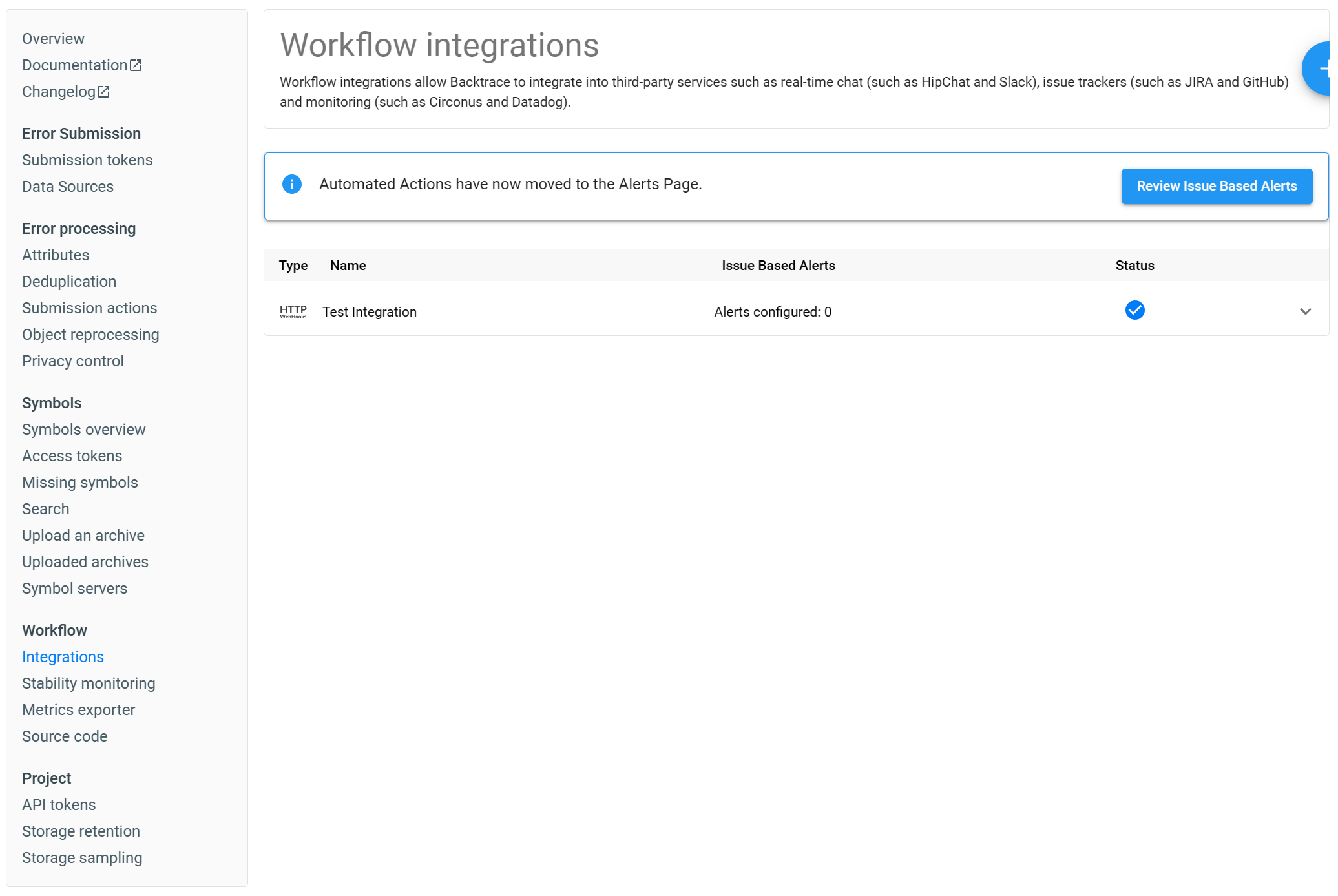Click the HTTP WebHooks integration type icon
The width and height of the screenshot is (1338, 896).
293,311
